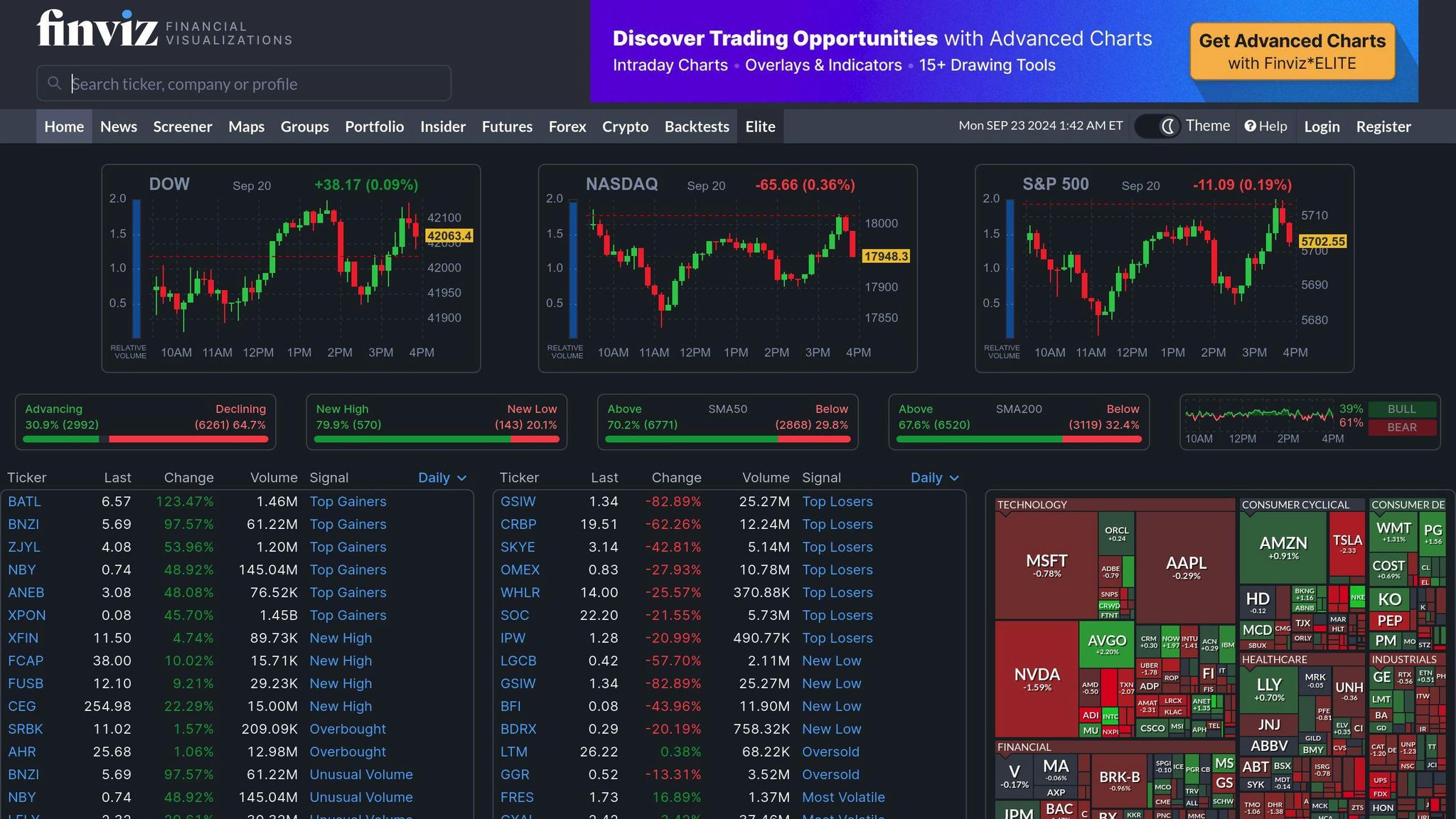Click Top Losers signal for OMEX
Viewport: 1456px width, 819px height.
pos(837,569)
